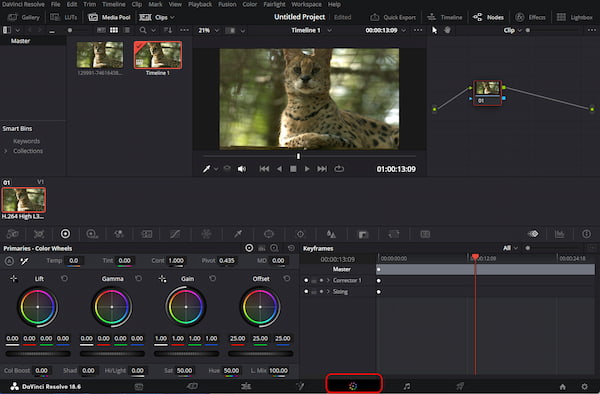600x394 pixels.
Task: Reset all primaries adjustments
Action: pos(291,248)
